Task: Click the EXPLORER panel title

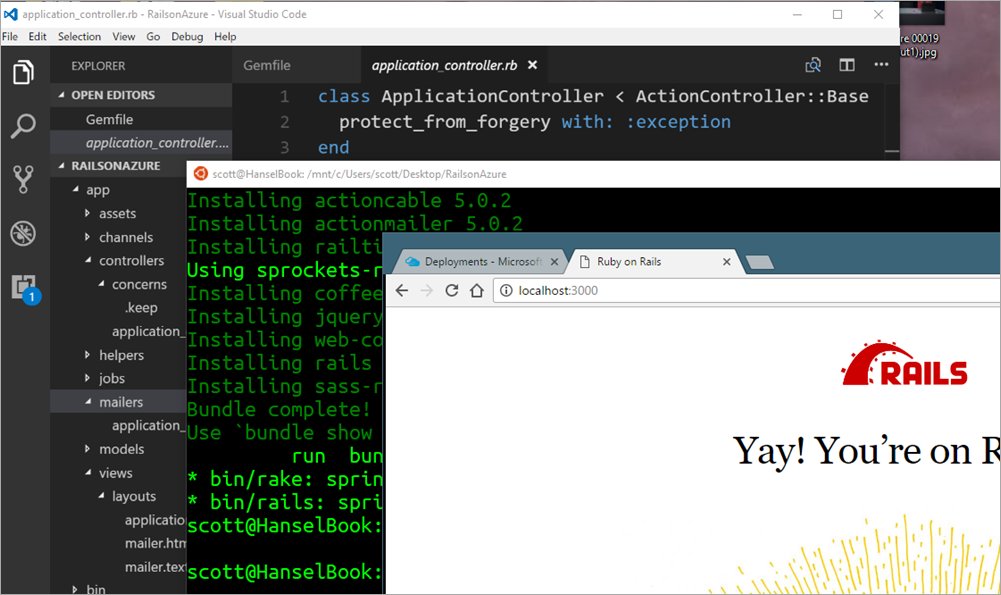Action: [98, 66]
